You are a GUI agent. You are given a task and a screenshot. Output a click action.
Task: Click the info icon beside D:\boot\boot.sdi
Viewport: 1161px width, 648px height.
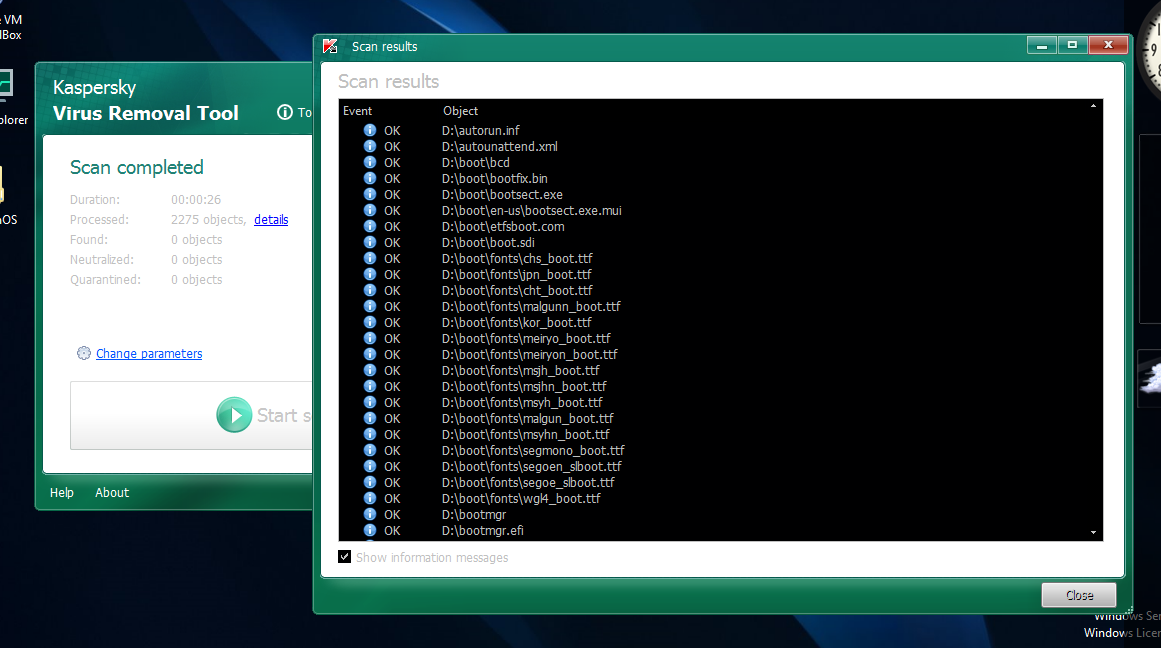[x=369, y=242]
